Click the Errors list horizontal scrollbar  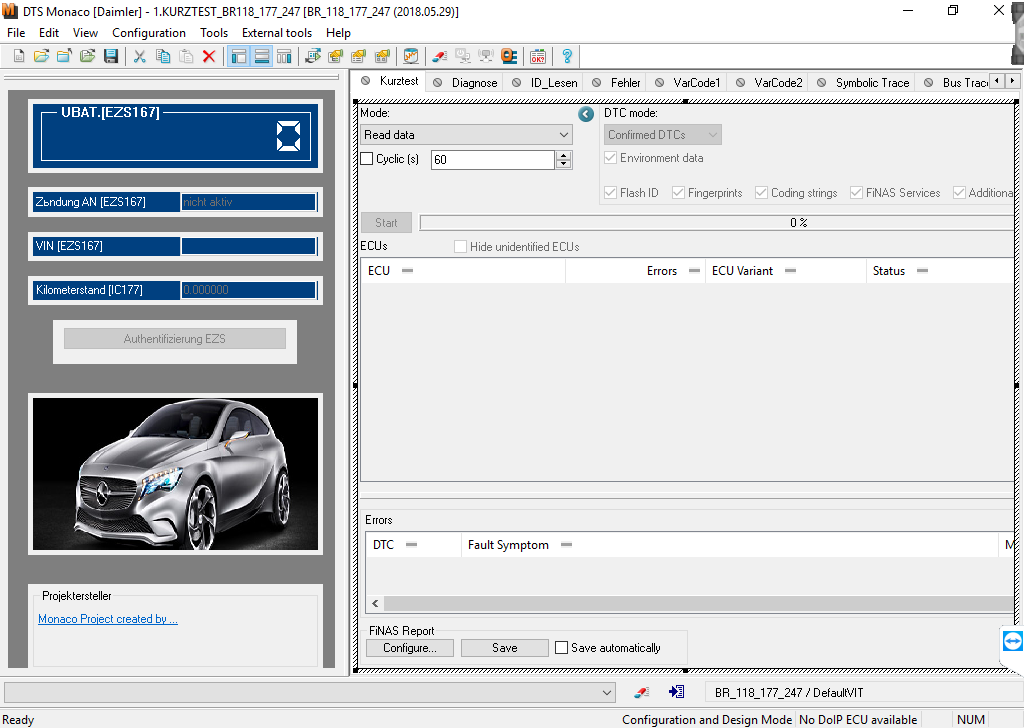coord(690,604)
